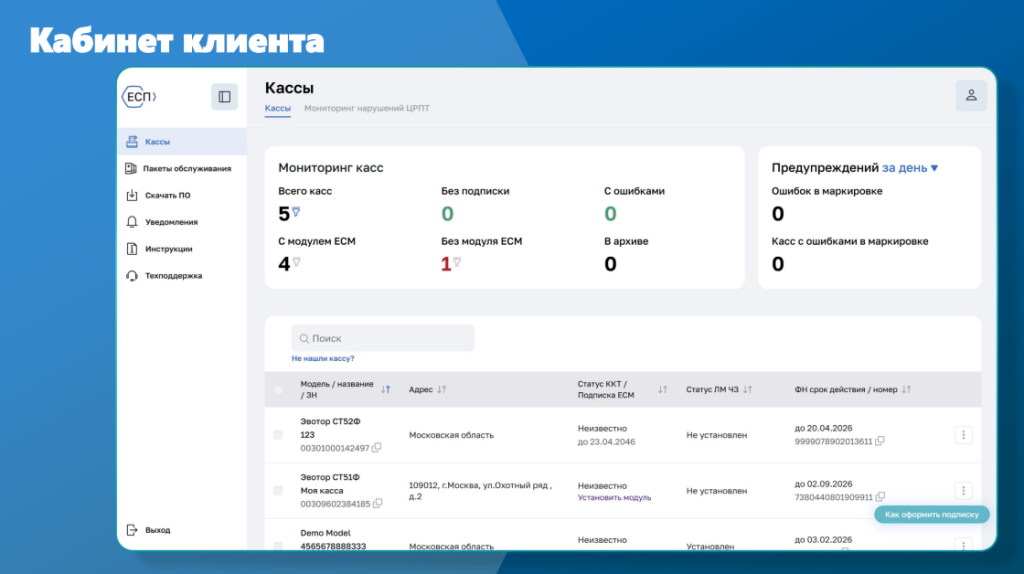Filter by Всего касс funnel icon
The height and width of the screenshot is (574, 1024).
pyautogui.click(x=296, y=212)
